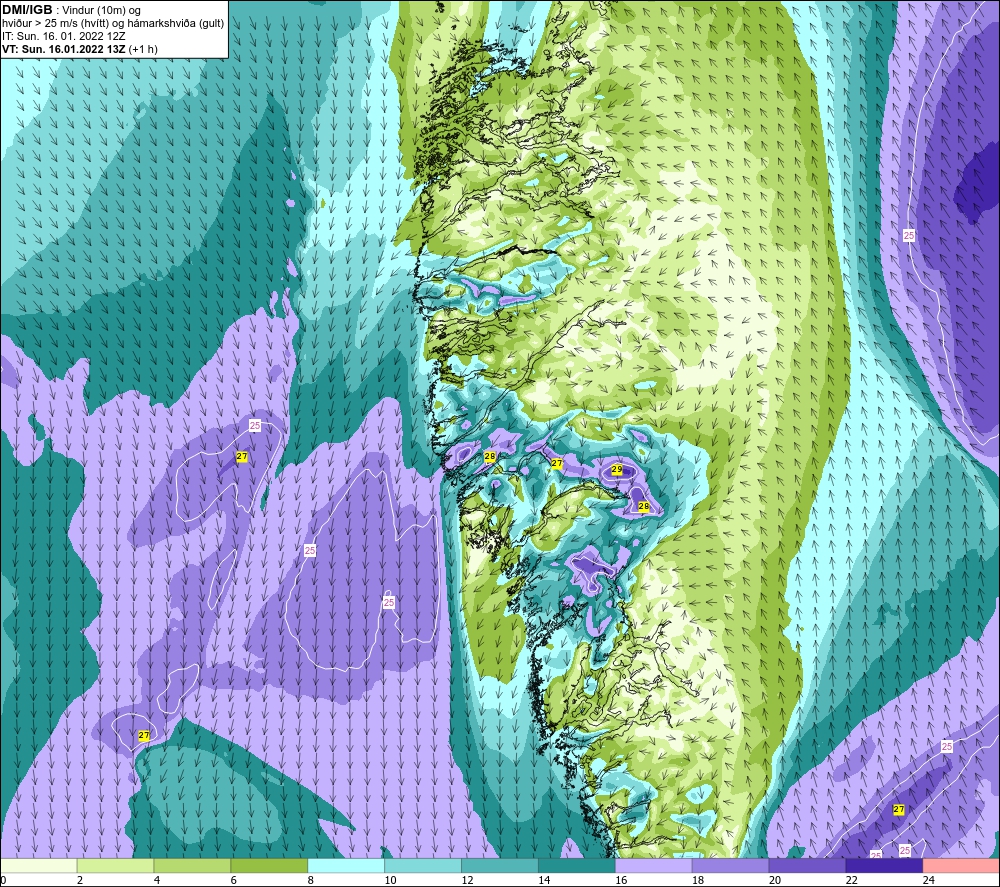This screenshot has height=887, width=1000.
Task: Click the yellow 28 label just below the 29
Action: pos(643,506)
